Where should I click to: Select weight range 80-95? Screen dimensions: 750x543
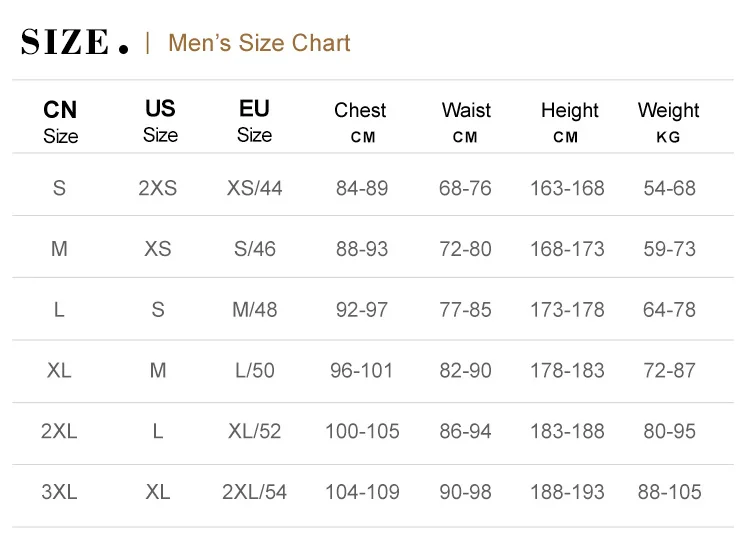[669, 431]
